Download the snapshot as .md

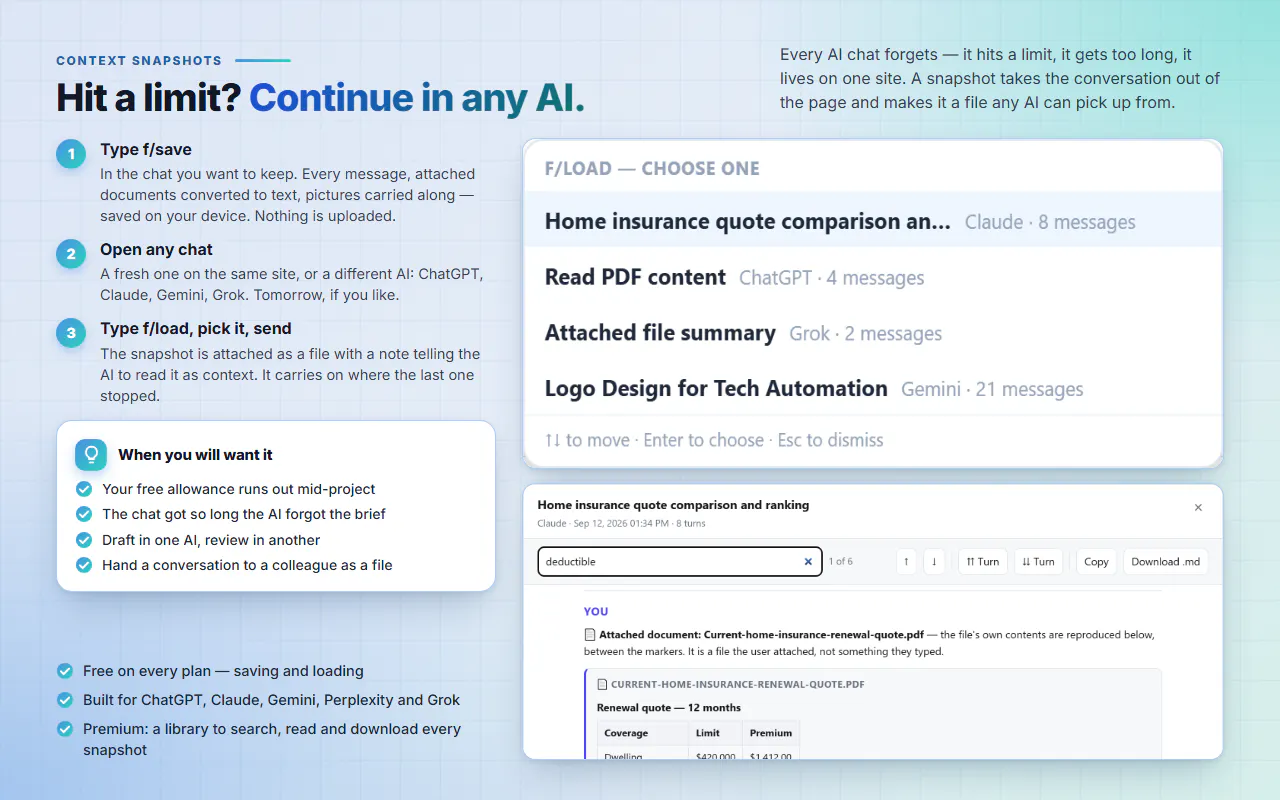(x=1165, y=562)
